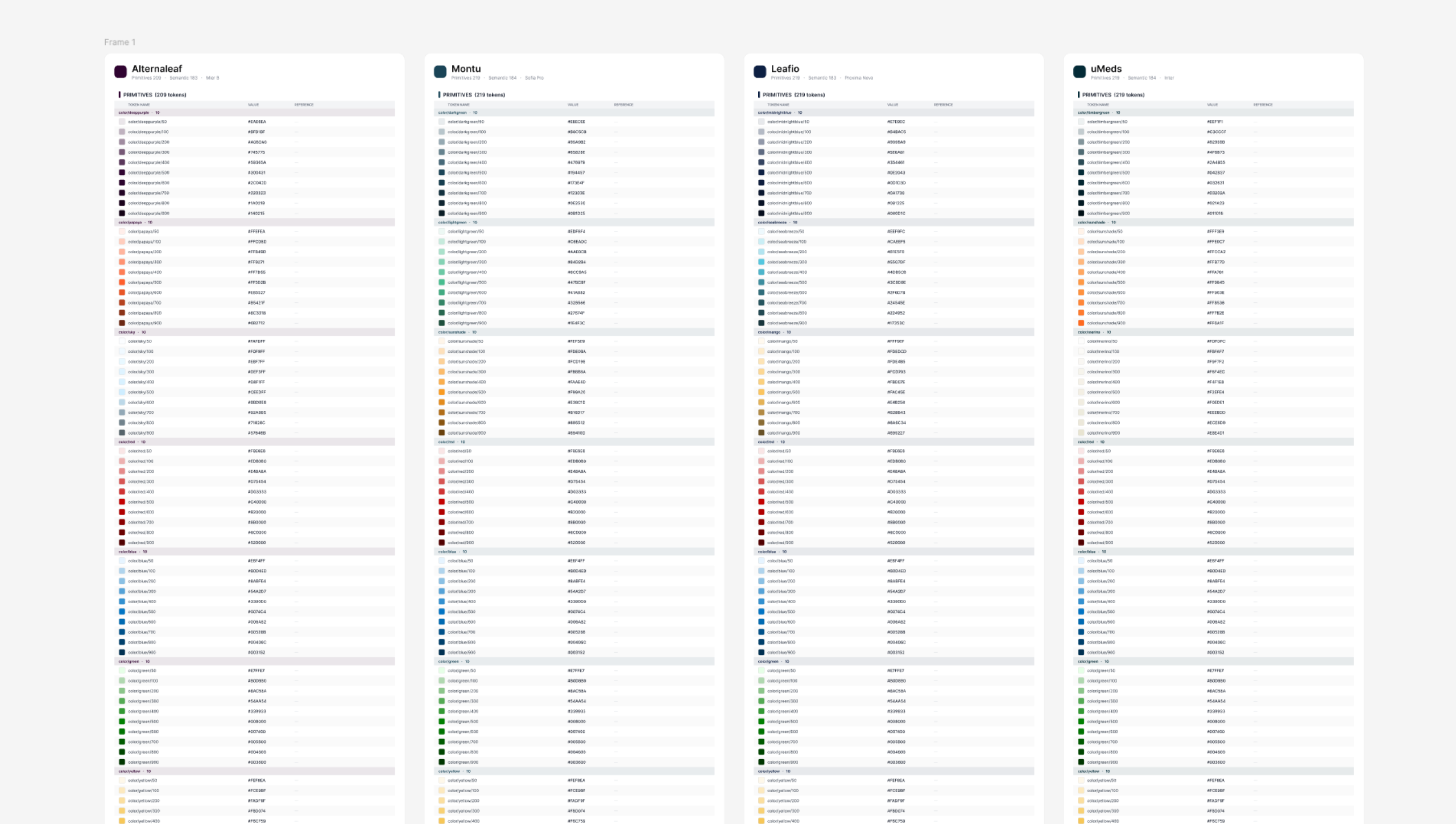Click the Sofia Pro font label under Montu
1456x824 pixels.
(534, 78)
